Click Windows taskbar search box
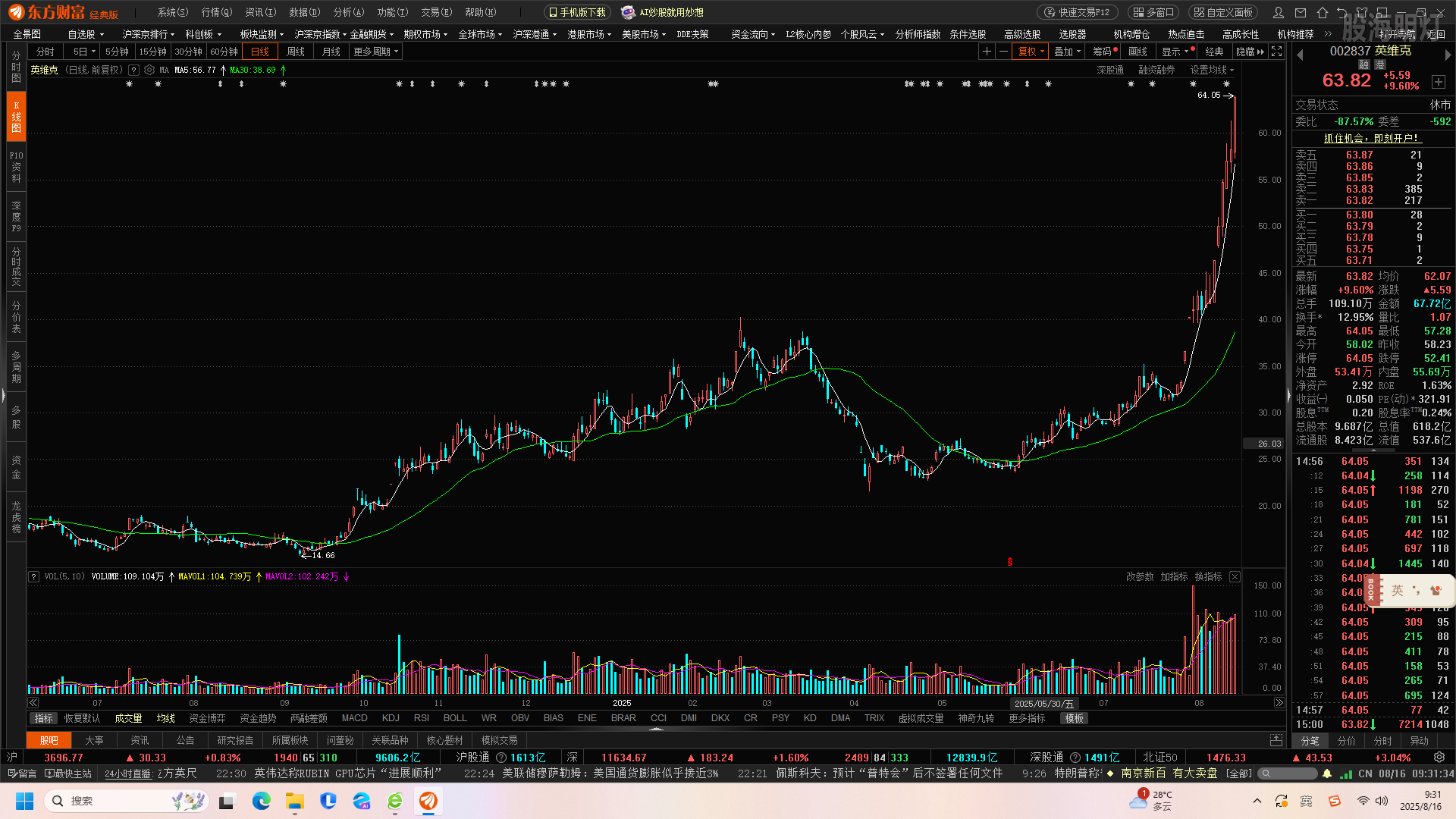The height and width of the screenshot is (819, 1456). pos(126,801)
